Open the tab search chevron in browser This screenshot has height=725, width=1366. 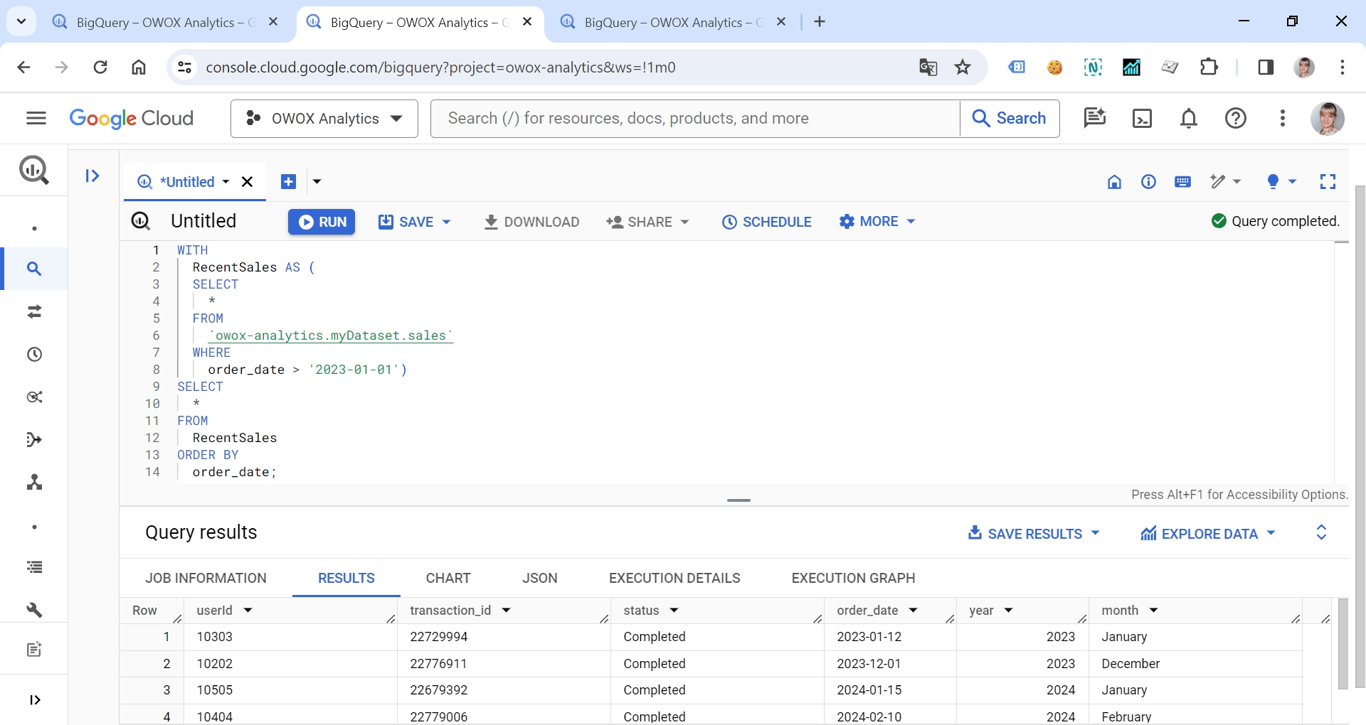coord(21,21)
